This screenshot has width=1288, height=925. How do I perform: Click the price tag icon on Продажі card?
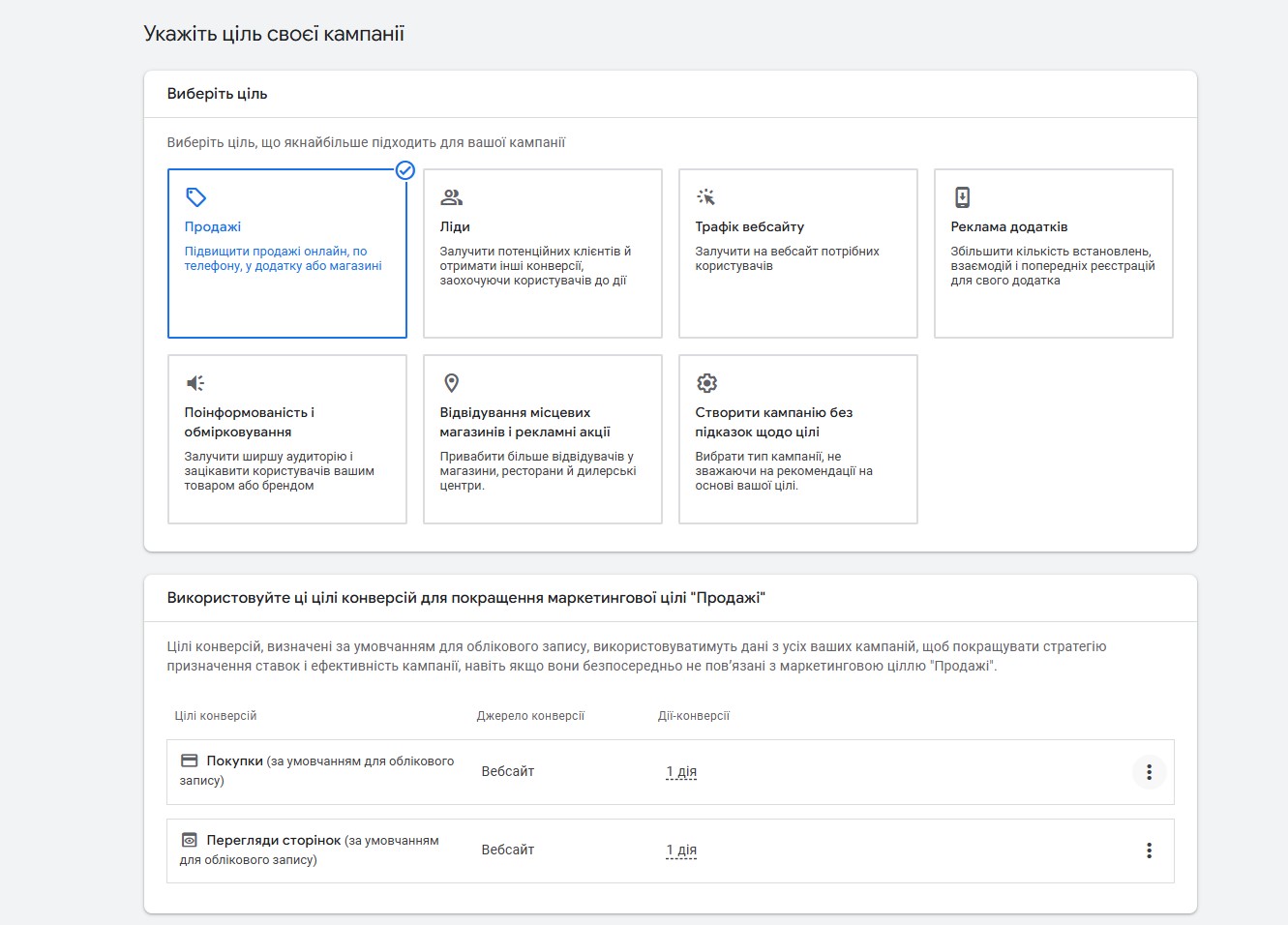195,197
